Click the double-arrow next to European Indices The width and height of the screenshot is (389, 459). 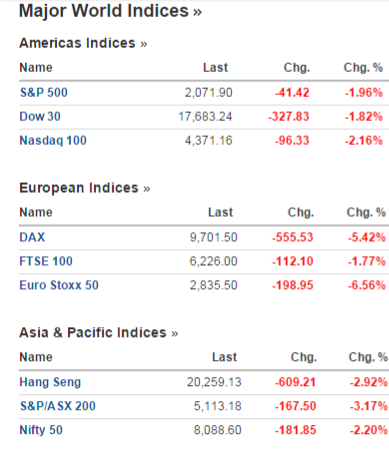[x=147, y=189]
